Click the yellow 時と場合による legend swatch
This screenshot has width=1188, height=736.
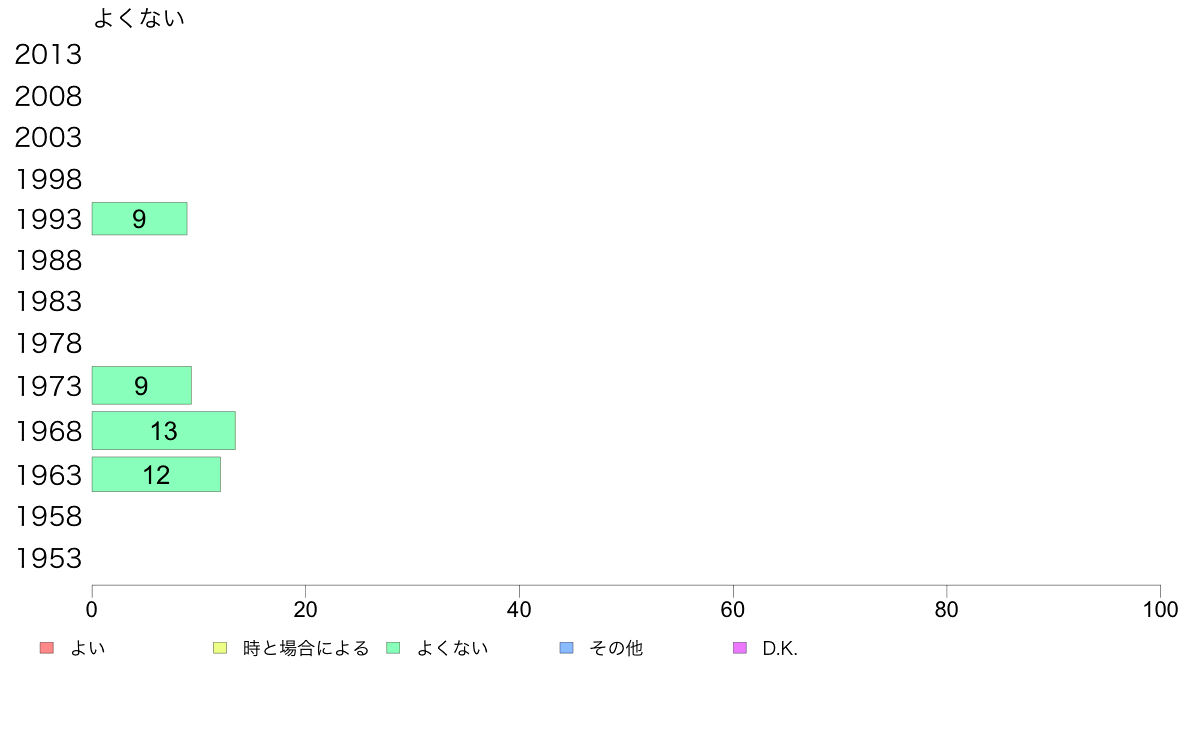[220, 648]
